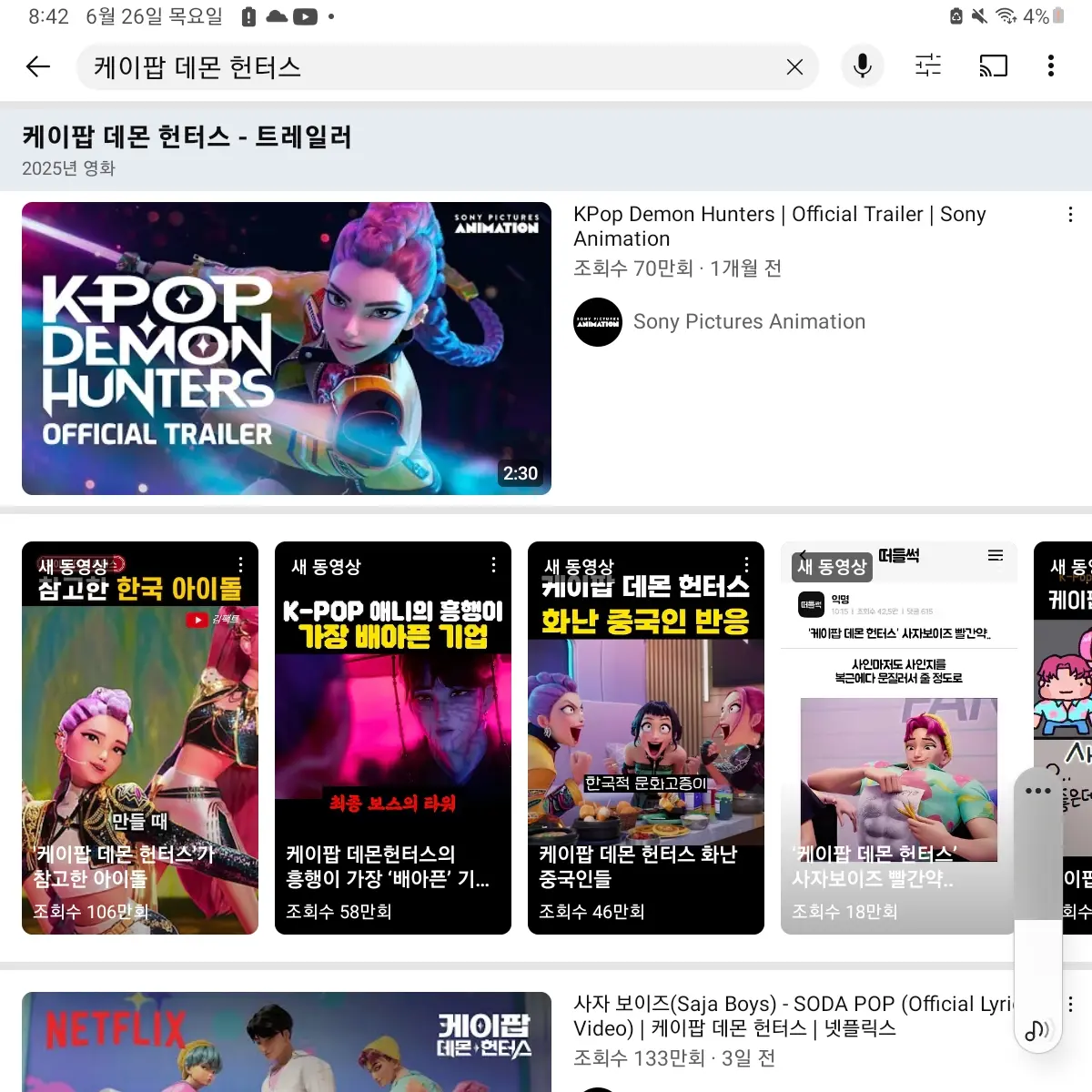Open search filters sliders icon
The height and width of the screenshot is (1092, 1092).
click(928, 66)
